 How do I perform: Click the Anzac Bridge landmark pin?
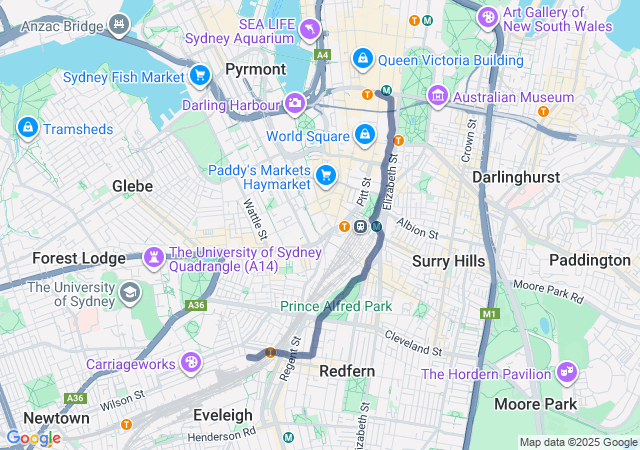coord(119,25)
